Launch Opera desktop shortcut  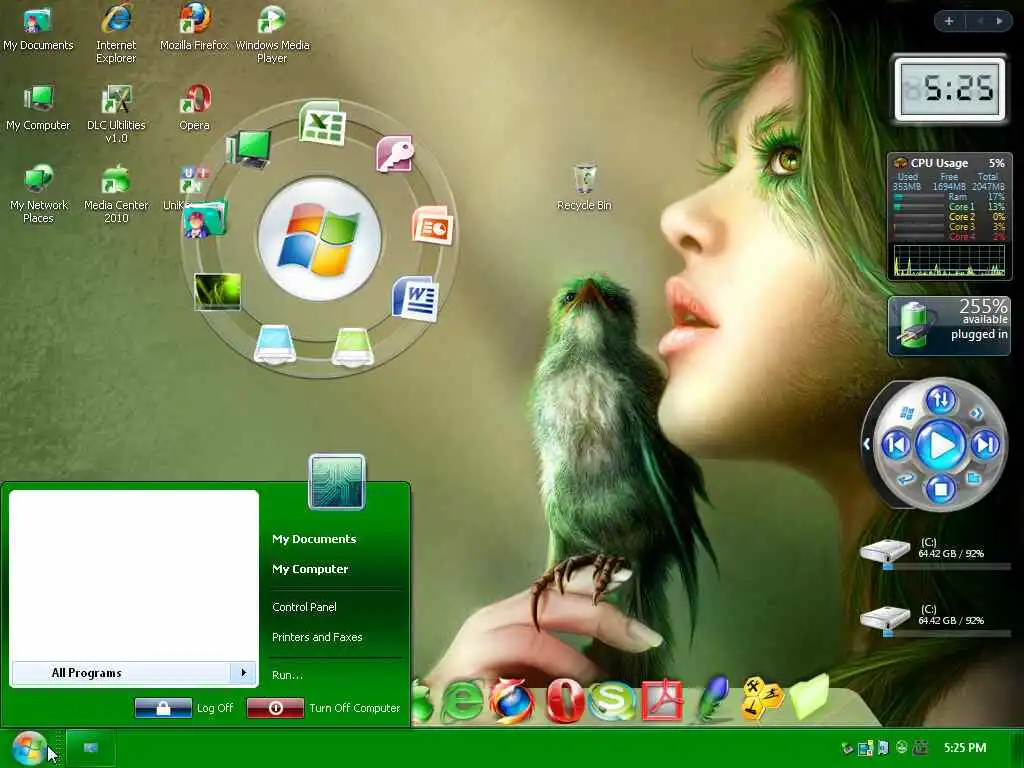pyautogui.click(x=194, y=108)
